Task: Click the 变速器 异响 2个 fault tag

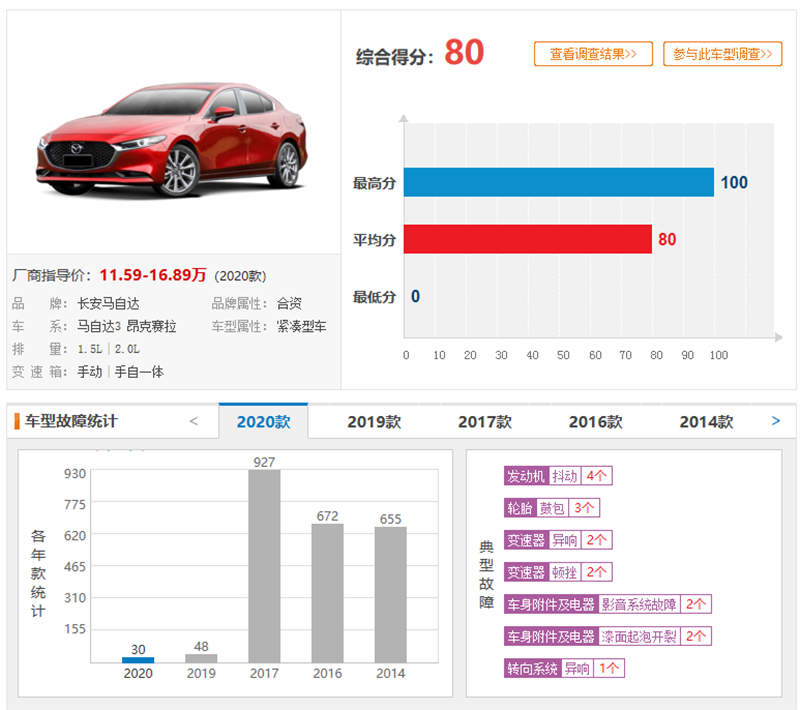Action: tap(558, 540)
